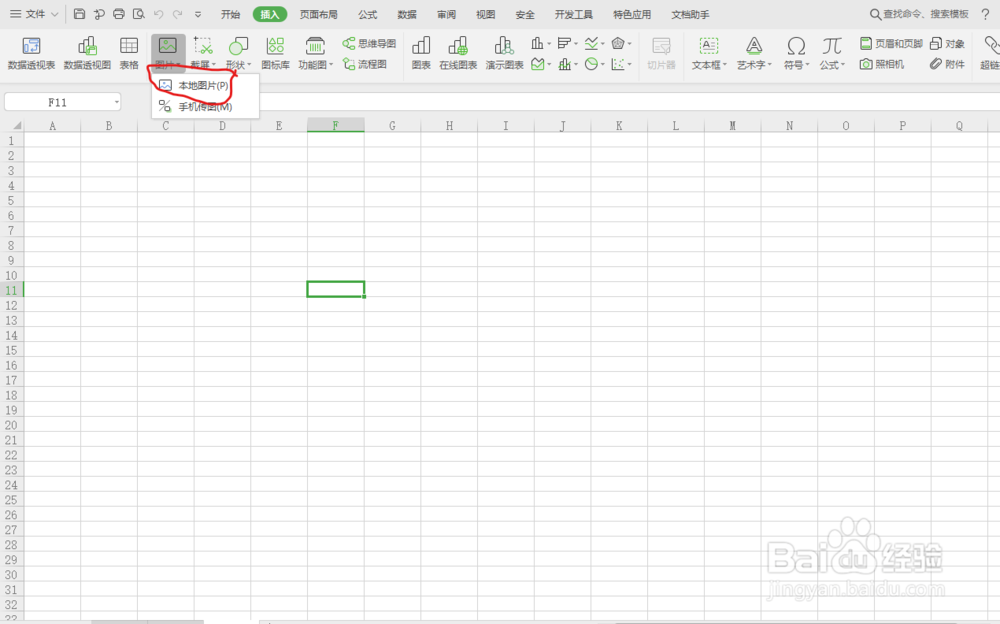Select column header F

[335, 125]
